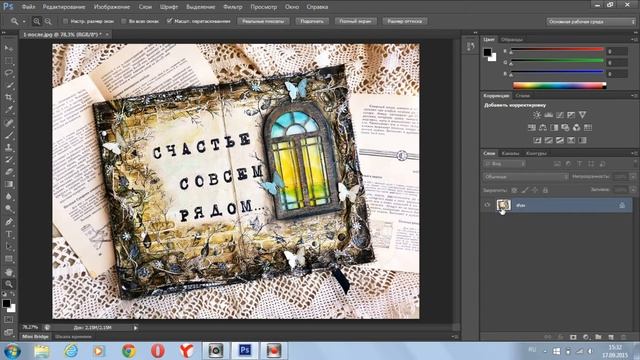
Task: Open Google Chrome from the taskbar
Action: click(x=129, y=351)
